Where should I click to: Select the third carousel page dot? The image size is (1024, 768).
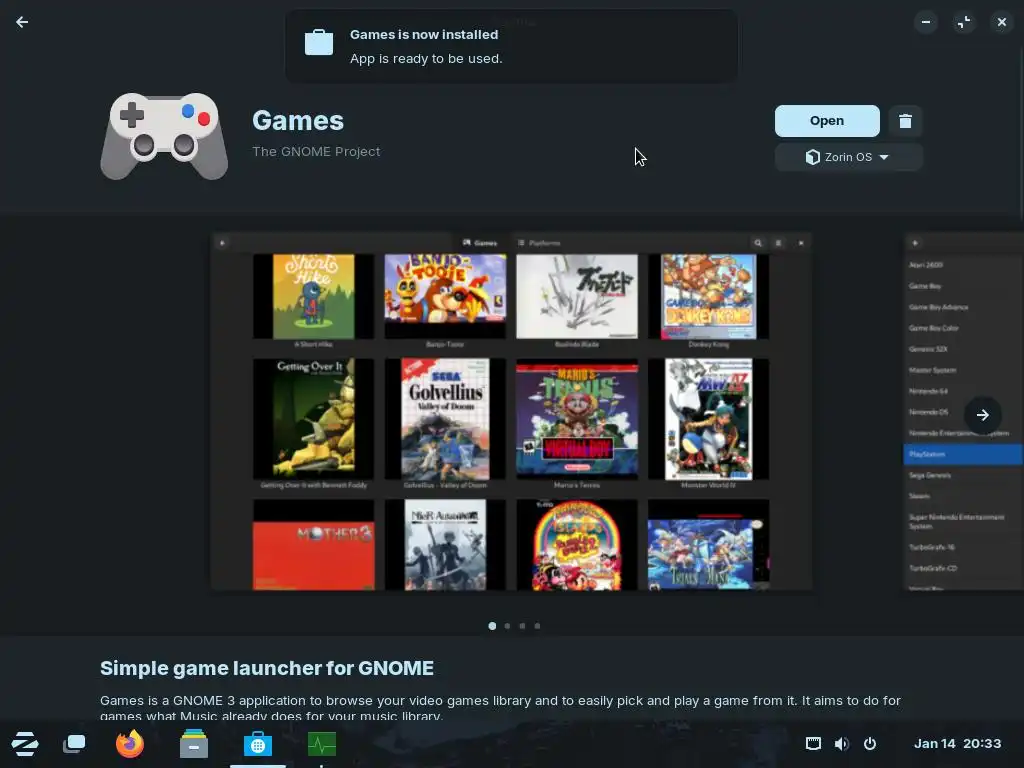522,626
